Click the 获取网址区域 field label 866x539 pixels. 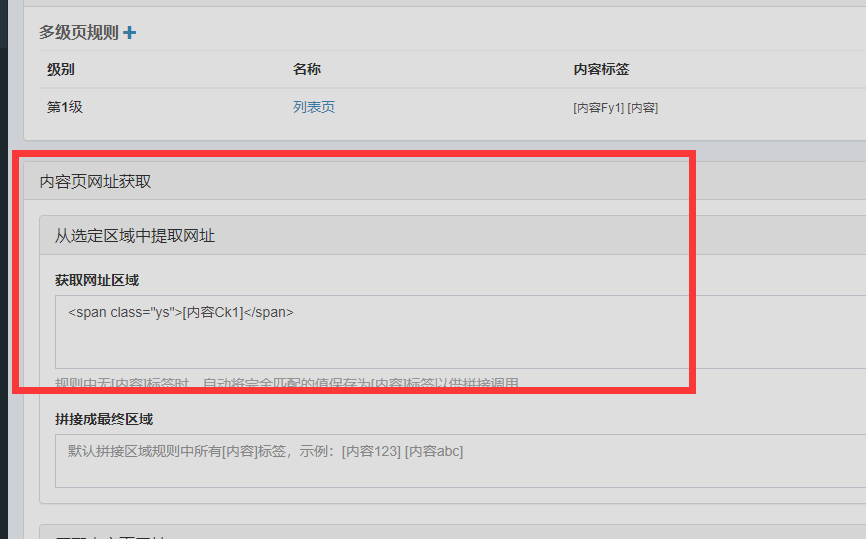tap(97, 280)
